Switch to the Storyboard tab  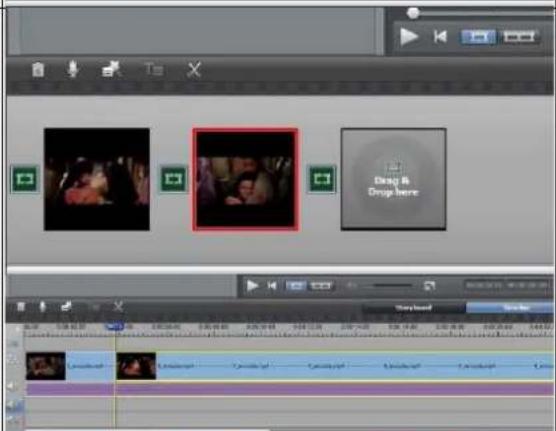[x=413, y=308]
